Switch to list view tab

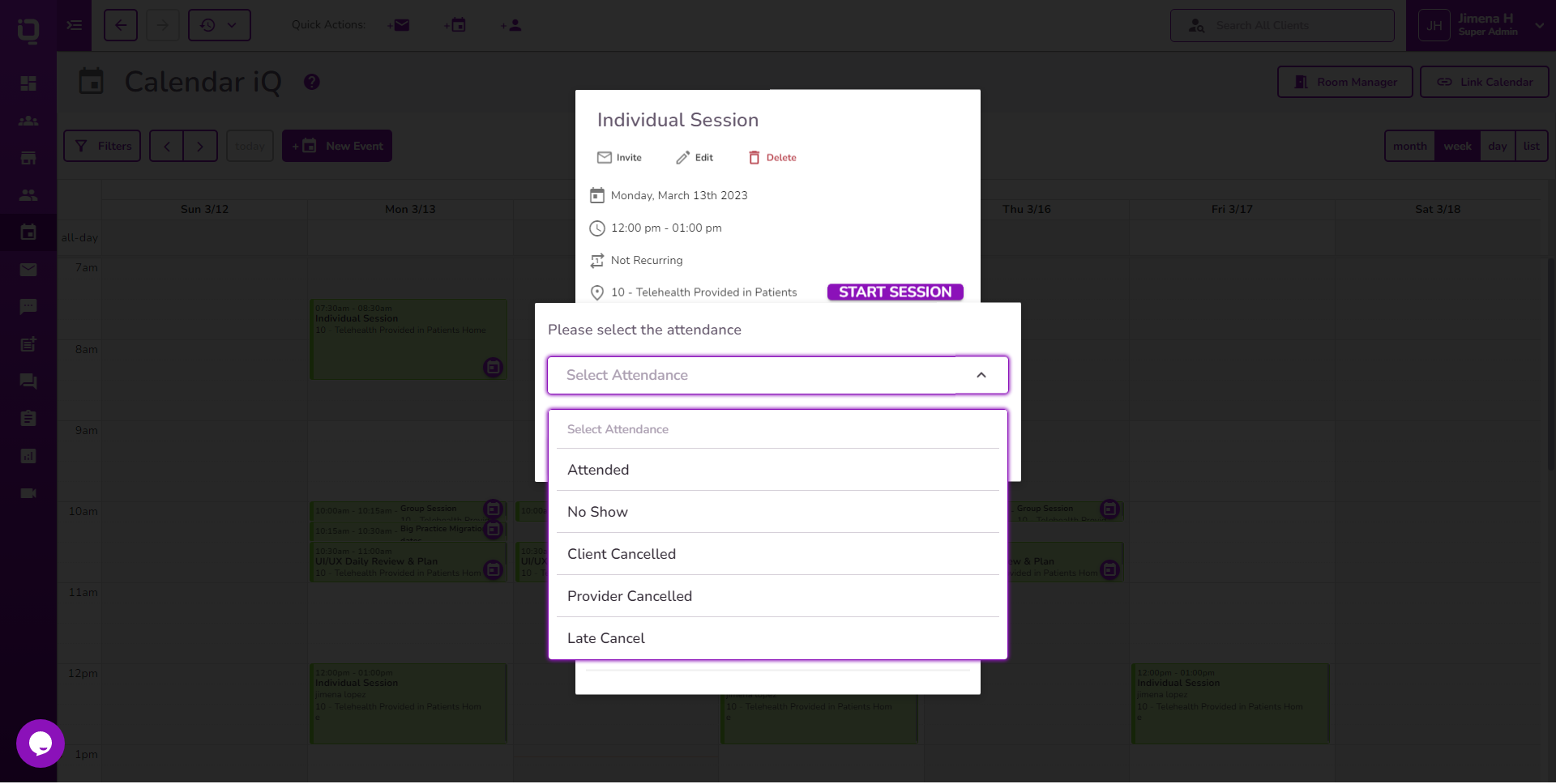pyautogui.click(x=1531, y=146)
